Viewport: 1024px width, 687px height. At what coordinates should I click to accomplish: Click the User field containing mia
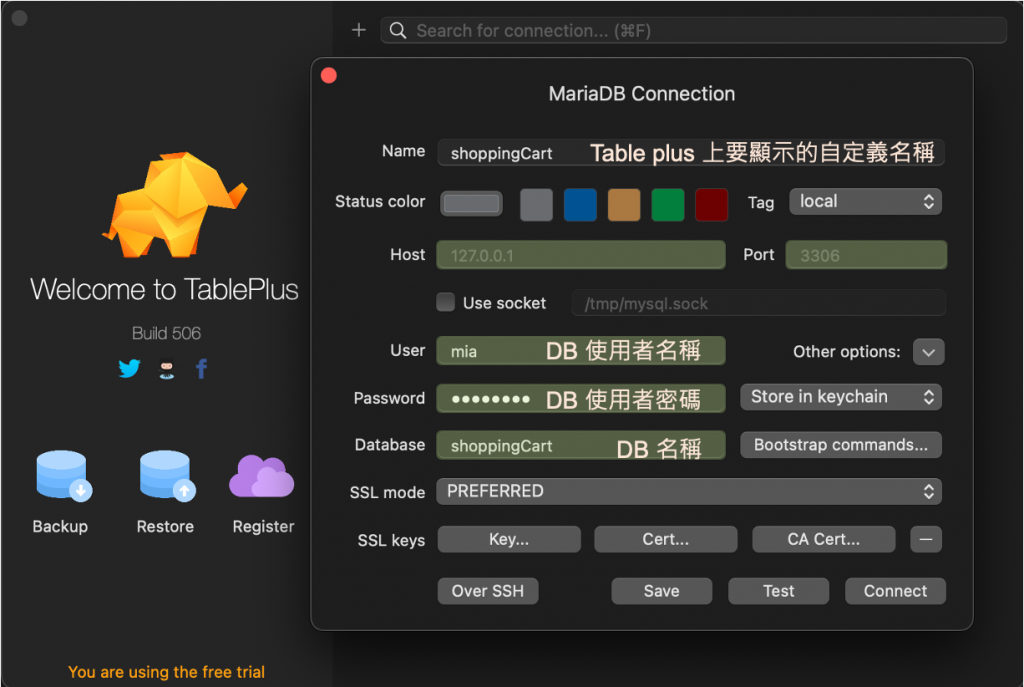pos(581,351)
